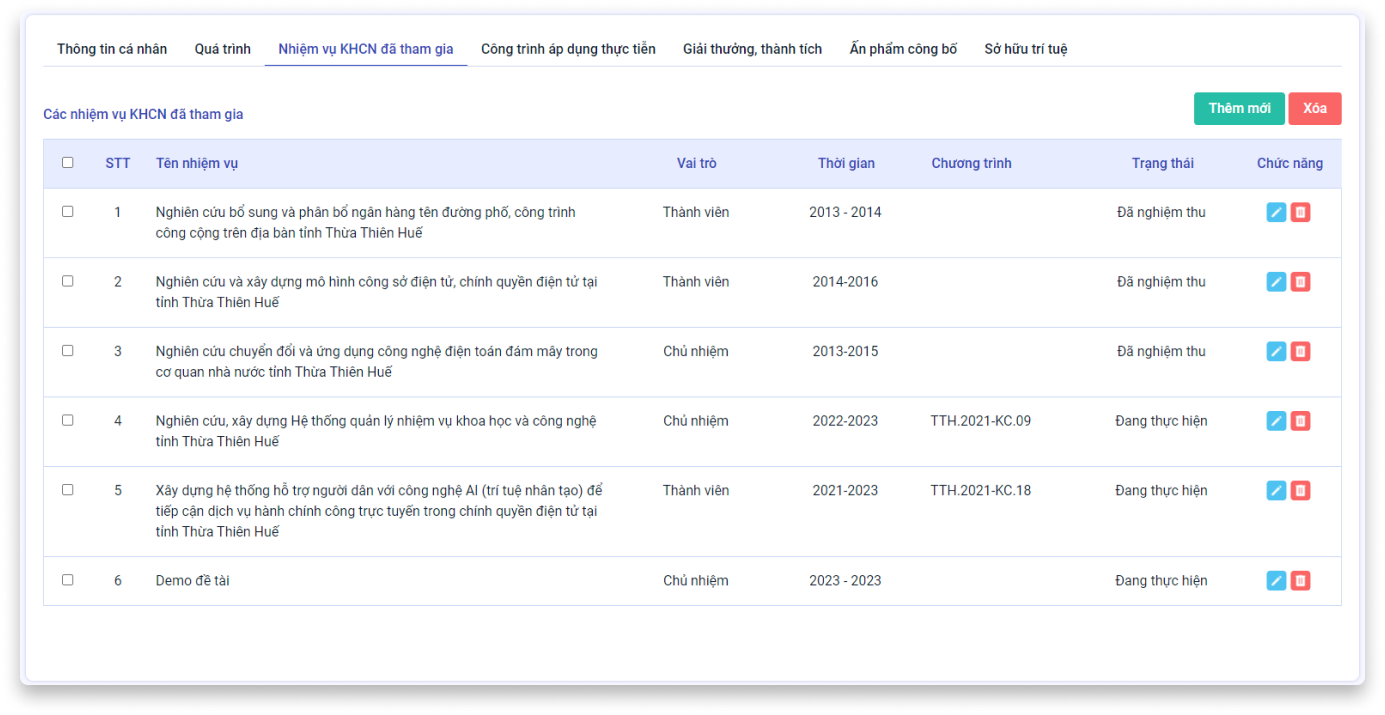This screenshot has height=715, width=1385.
Task: Click Đã nghiệm thu status in row 1
Action: click(1161, 212)
